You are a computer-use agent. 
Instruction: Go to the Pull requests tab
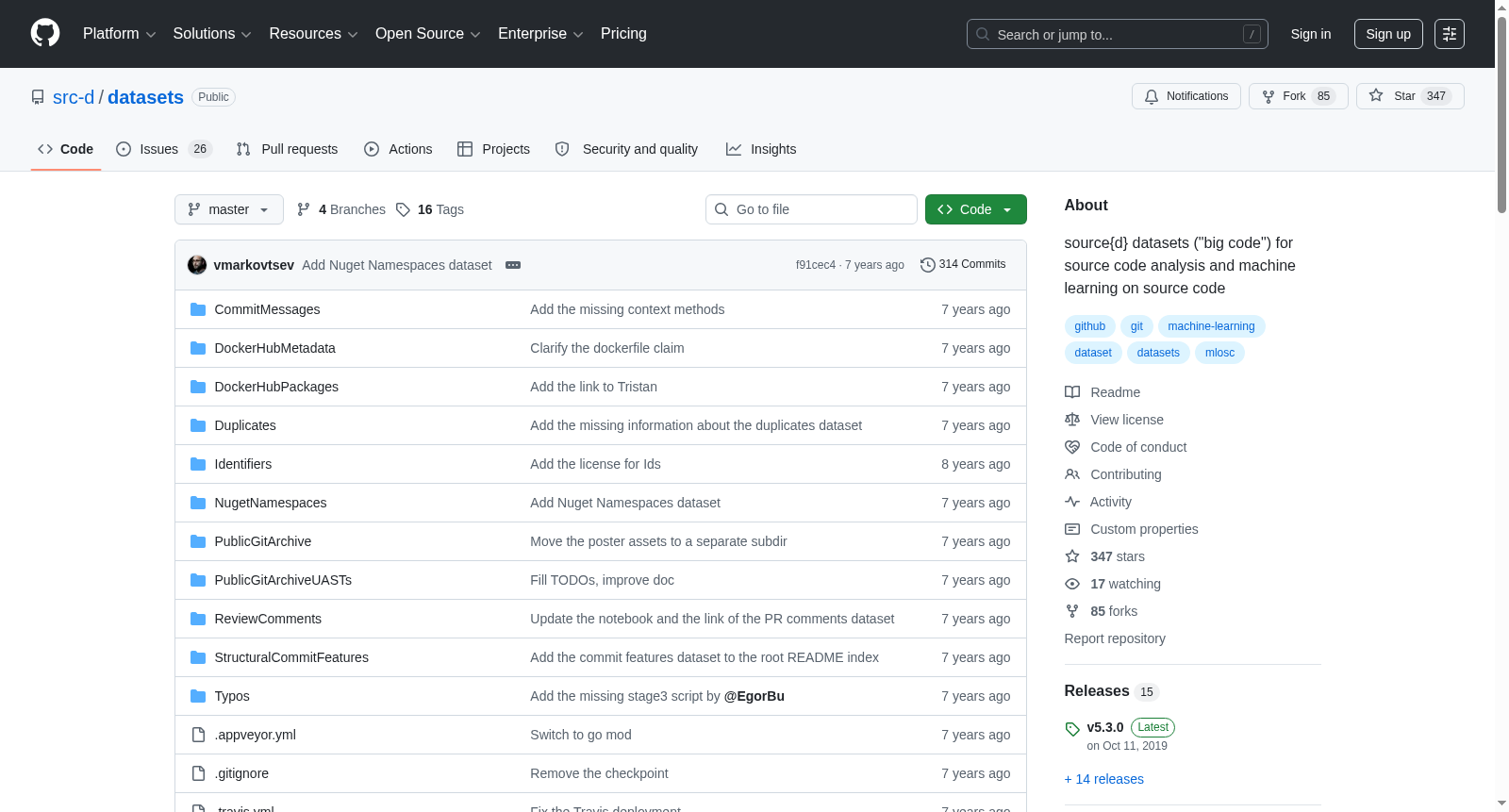[287, 149]
